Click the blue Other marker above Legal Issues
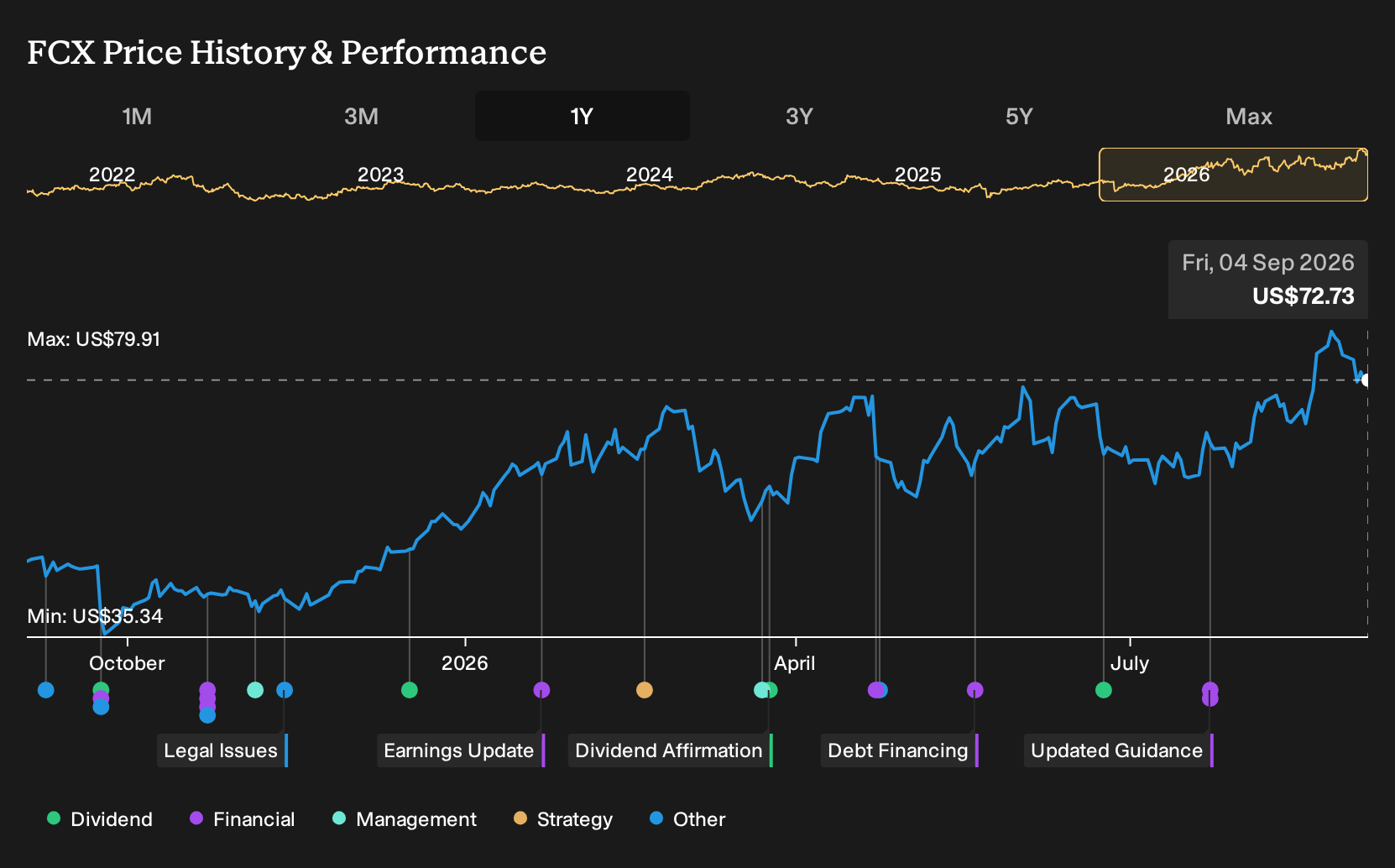The width and height of the screenshot is (1395, 868). point(285,690)
